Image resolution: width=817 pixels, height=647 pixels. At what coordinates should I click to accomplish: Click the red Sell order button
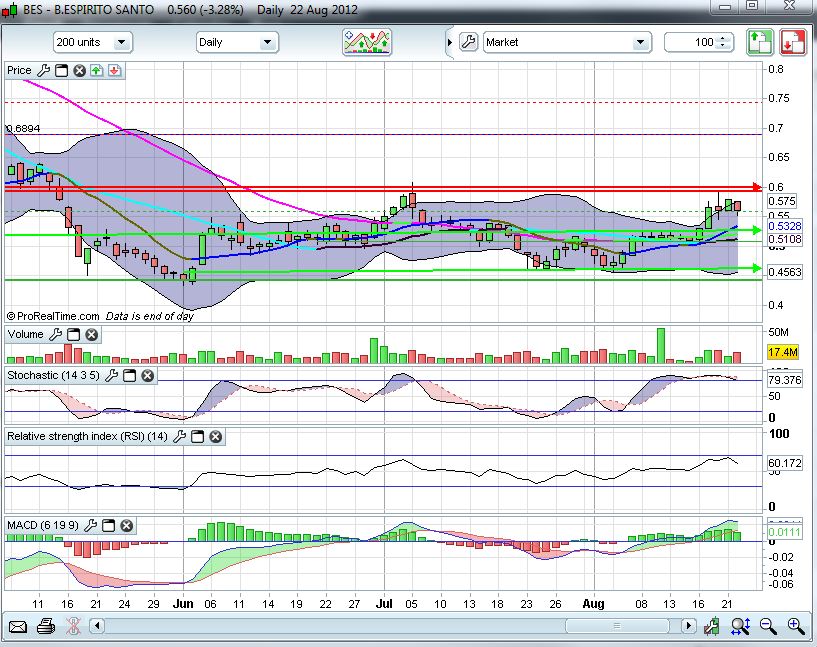(x=792, y=42)
